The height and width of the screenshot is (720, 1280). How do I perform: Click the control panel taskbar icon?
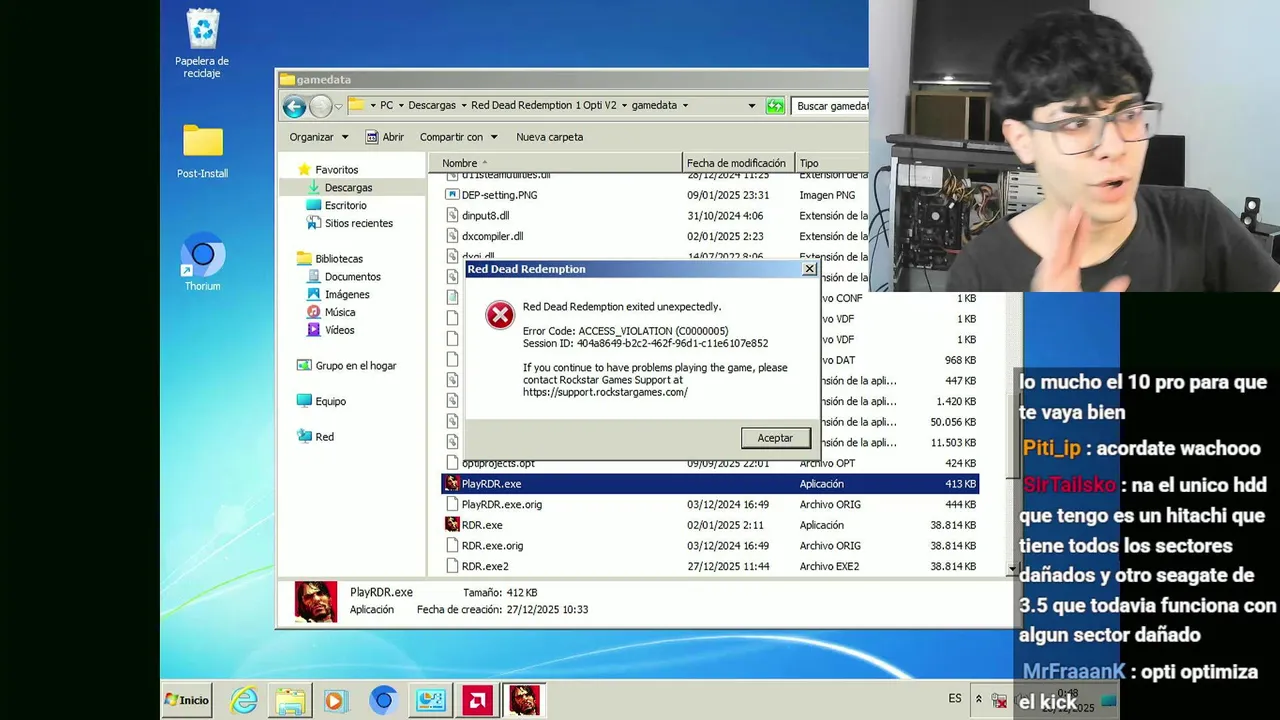(430, 700)
